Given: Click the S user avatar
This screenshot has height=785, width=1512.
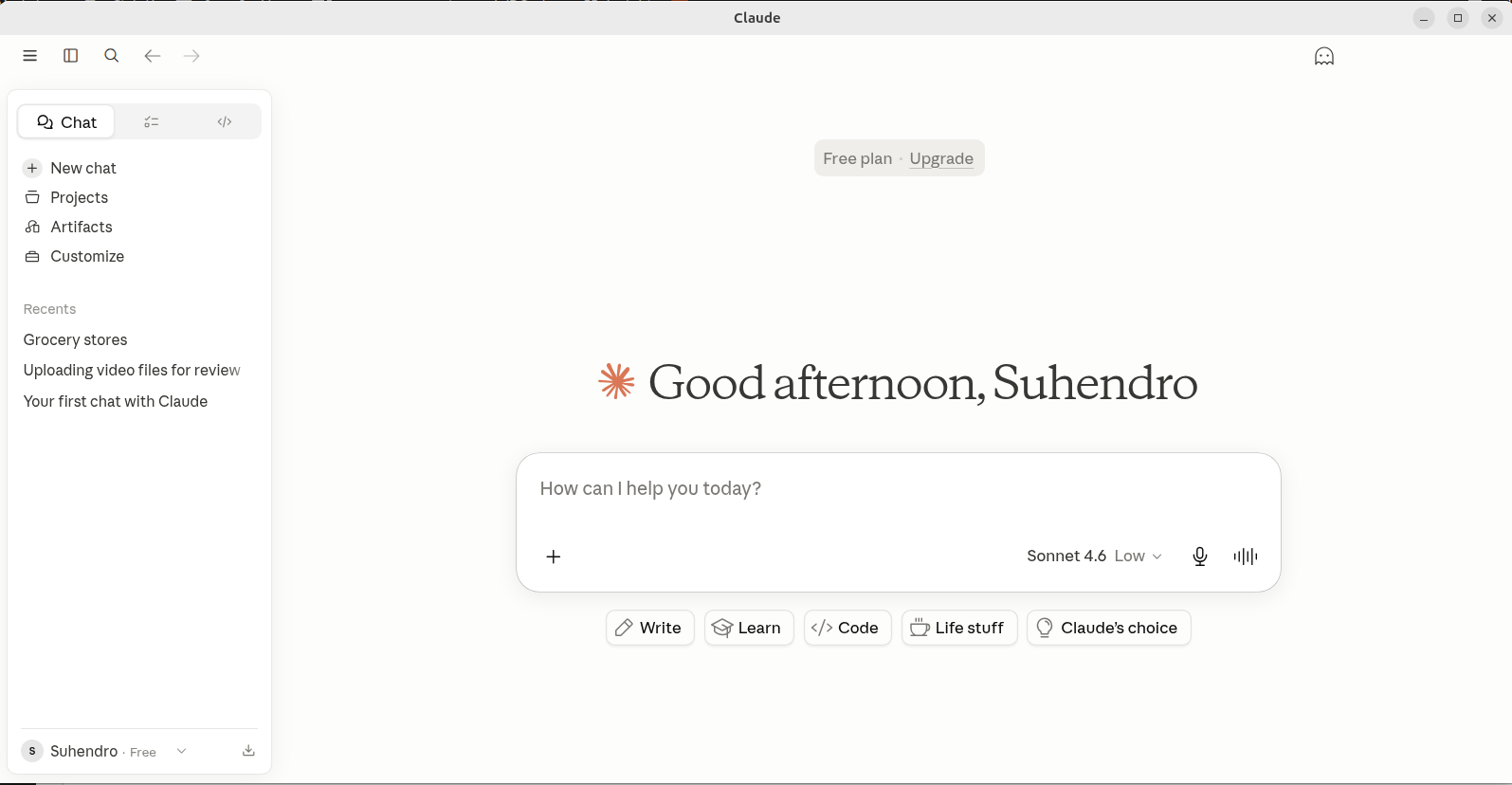Looking at the screenshot, I should [x=32, y=751].
